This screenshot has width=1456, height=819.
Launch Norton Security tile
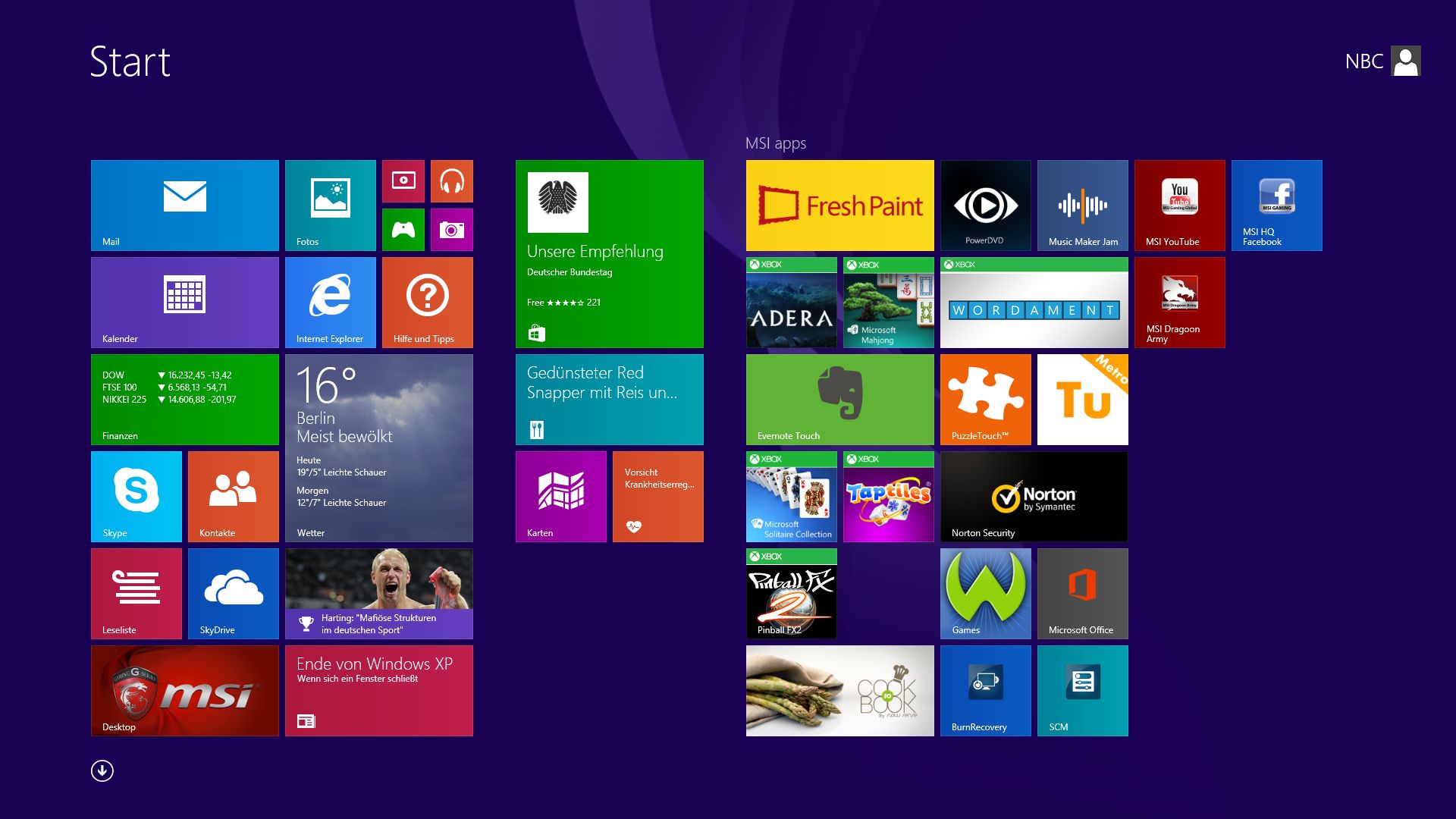[x=1034, y=496]
